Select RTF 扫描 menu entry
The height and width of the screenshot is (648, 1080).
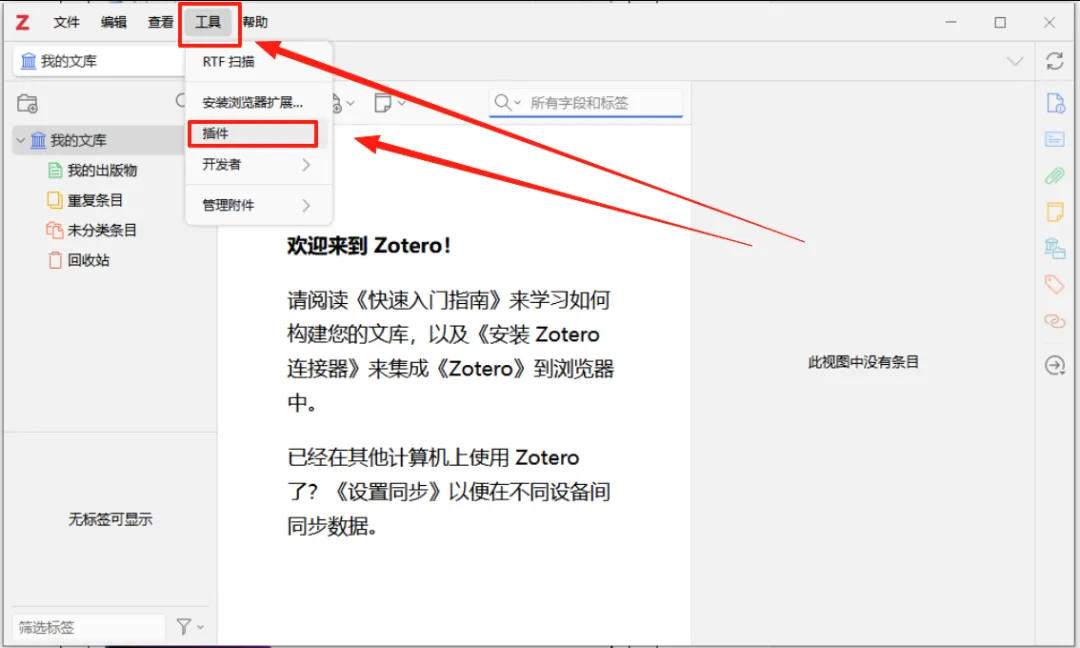(x=228, y=62)
